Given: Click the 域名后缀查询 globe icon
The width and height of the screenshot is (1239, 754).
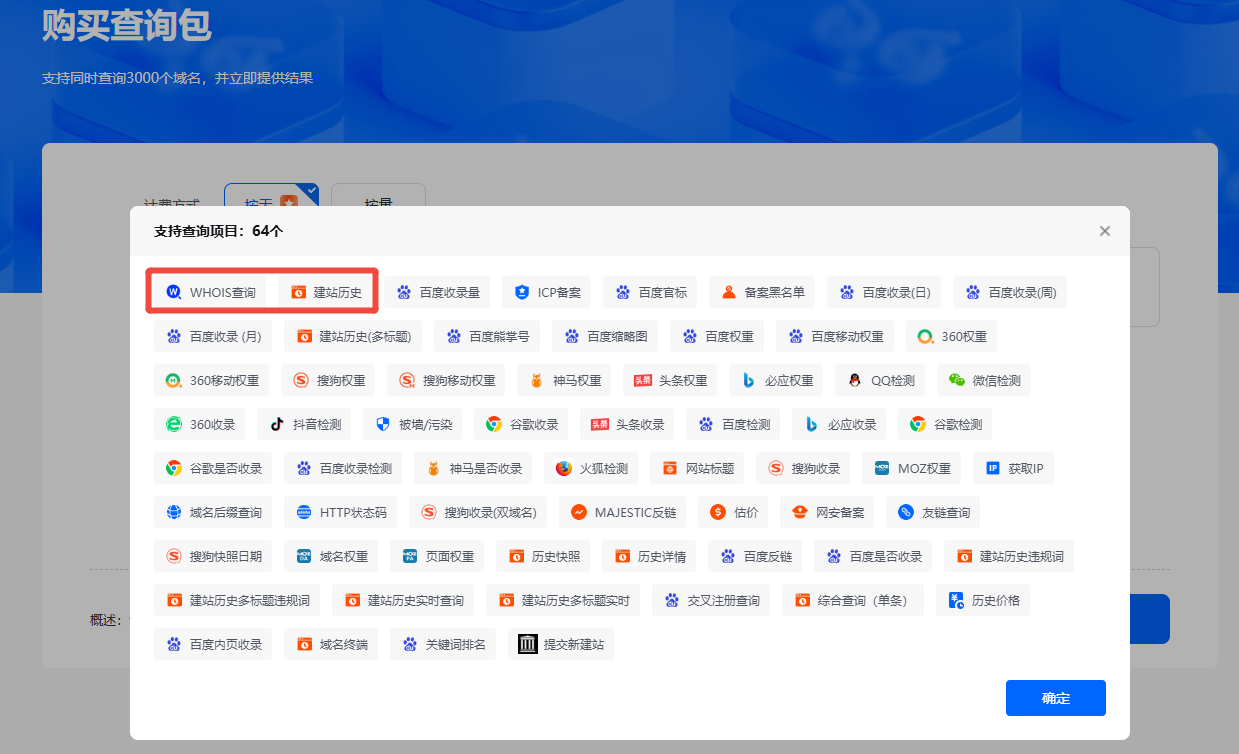Looking at the screenshot, I should point(173,512).
